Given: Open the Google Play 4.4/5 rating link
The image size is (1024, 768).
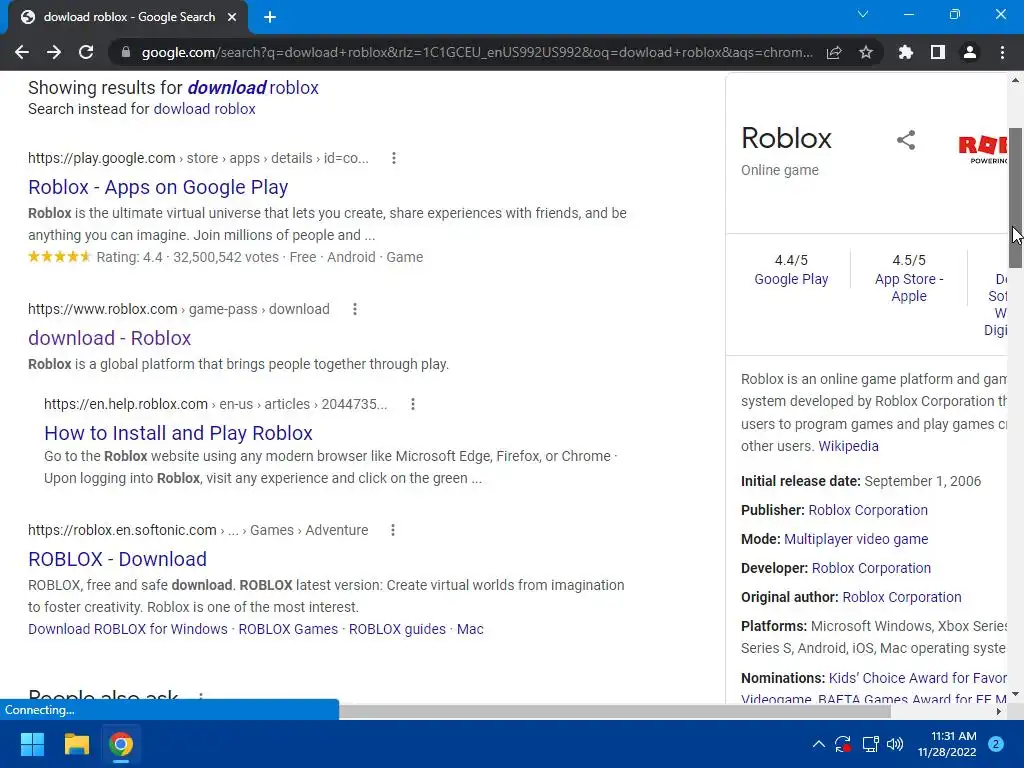Looking at the screenshot, I should click(x=791, y=279).
